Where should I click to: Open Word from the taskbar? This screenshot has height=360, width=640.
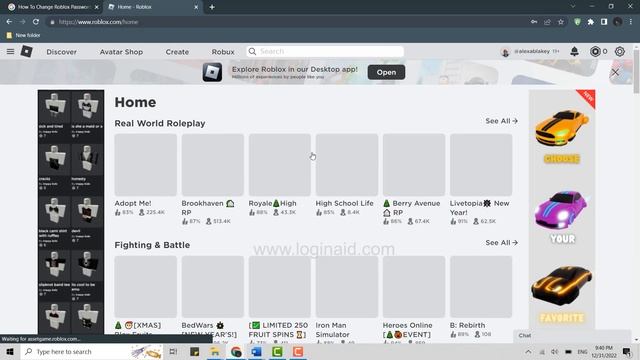click(x=256, y=351)
